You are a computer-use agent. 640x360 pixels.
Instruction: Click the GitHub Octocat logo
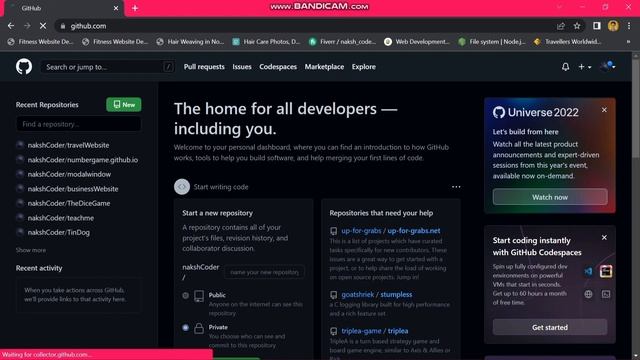[24, 67]
